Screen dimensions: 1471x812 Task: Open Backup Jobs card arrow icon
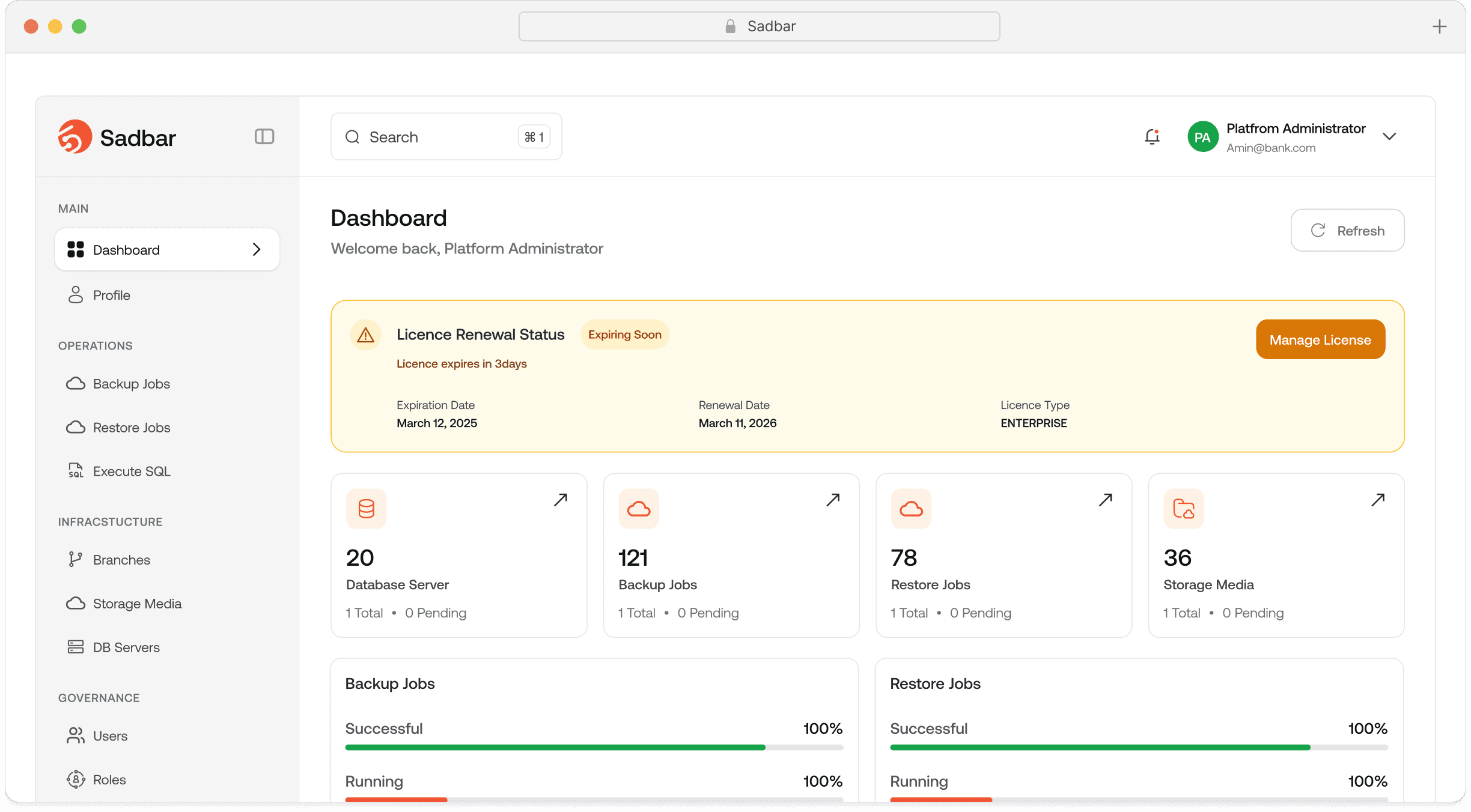tap(833, 500)
